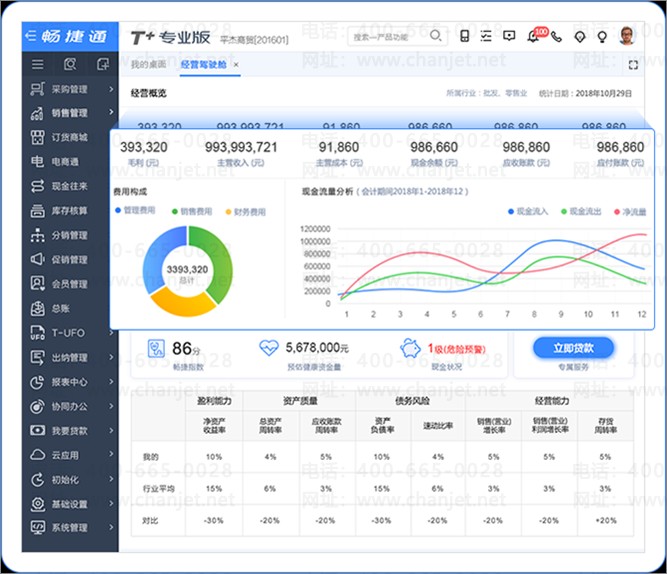The width and height of the screenshot is (667, 574).
Task: Click the fullscreen expand icon
Action: 632,65
